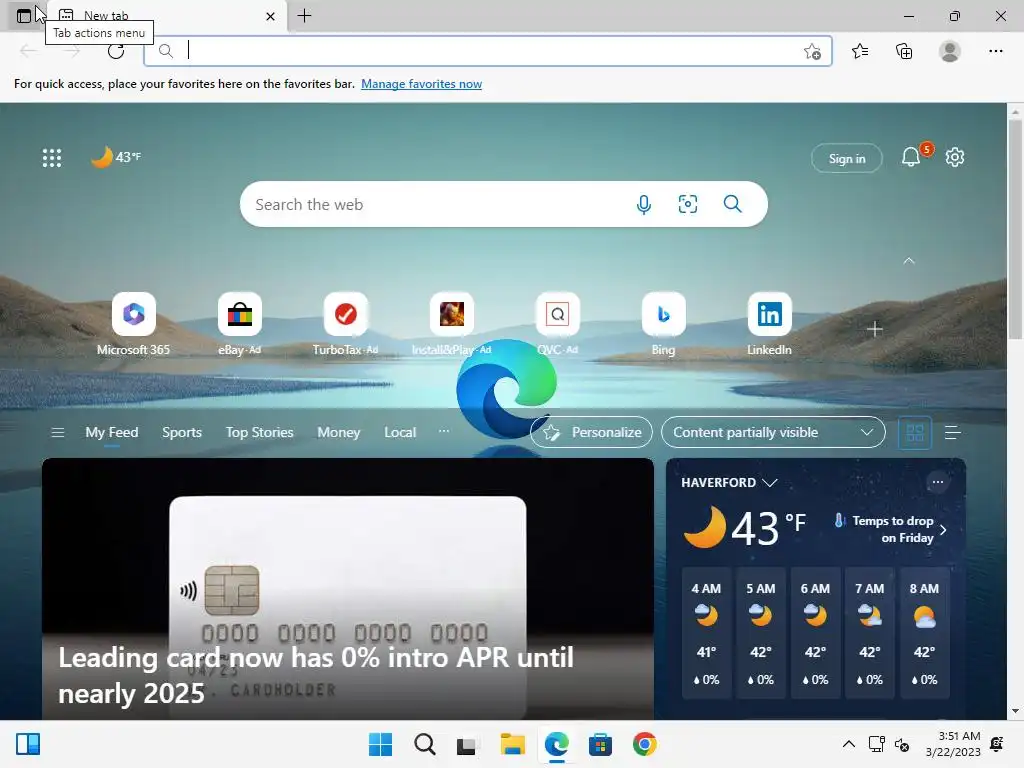This screenshot has height=768, width=1024.
Task: Open the muted volume tray icon
Action: click(x=902, y=744)
